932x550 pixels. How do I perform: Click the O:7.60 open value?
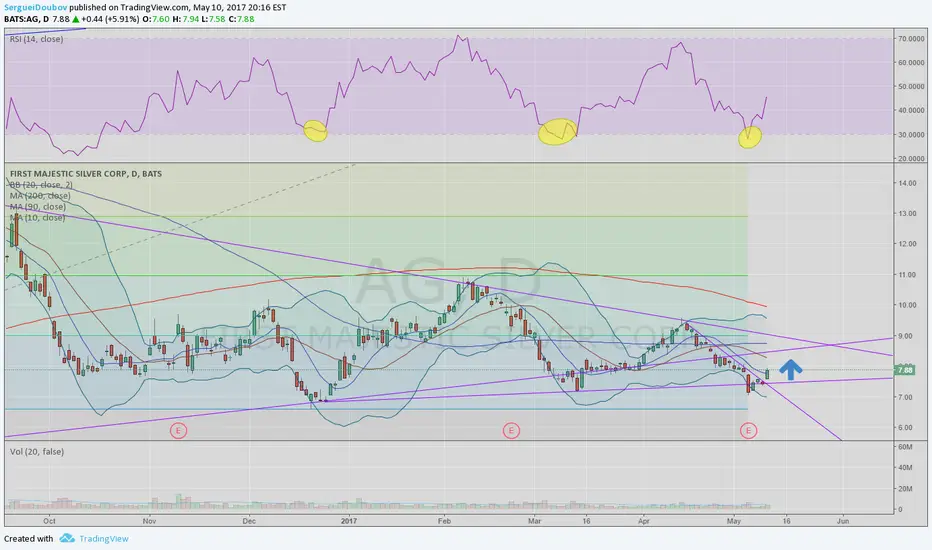[156, 19]
